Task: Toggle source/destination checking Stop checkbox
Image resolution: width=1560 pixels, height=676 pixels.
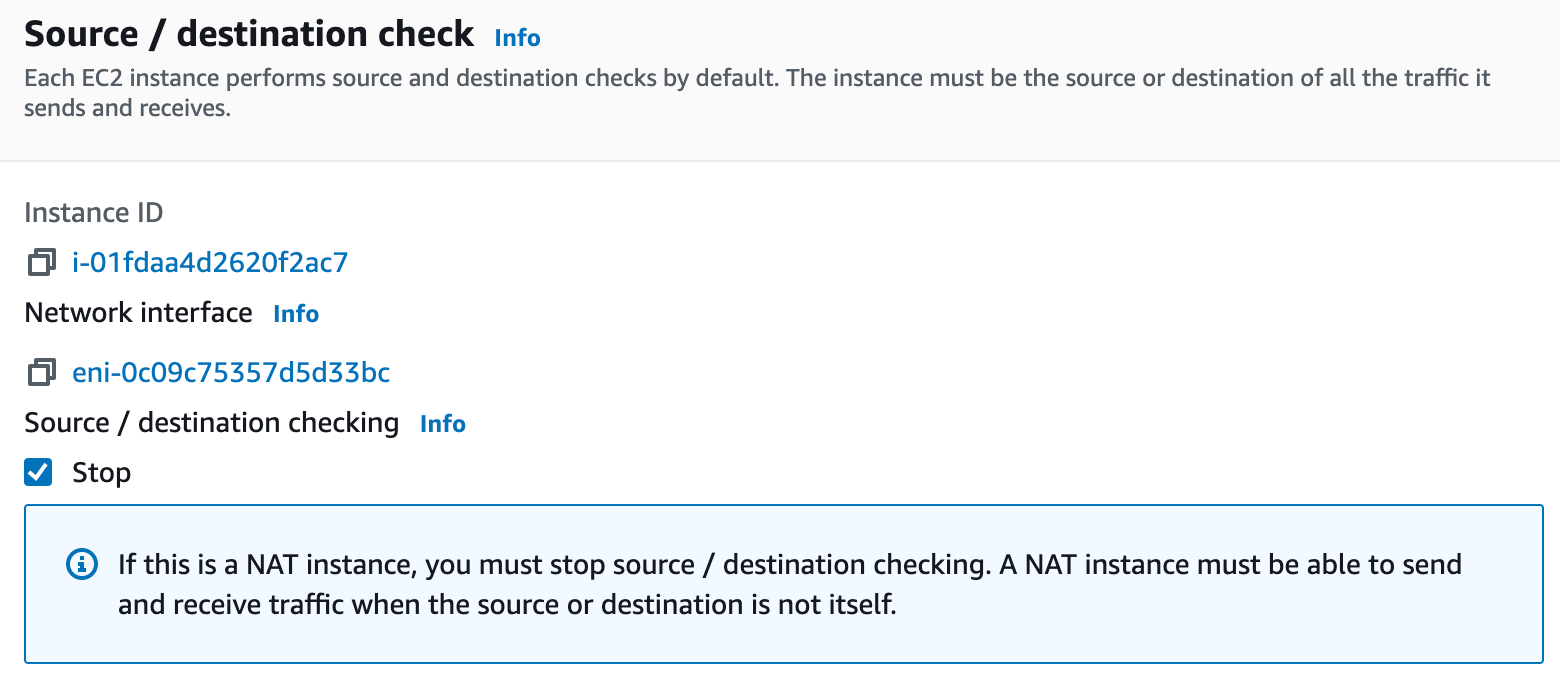Action: pyautogui.click(x=37, y=471)
